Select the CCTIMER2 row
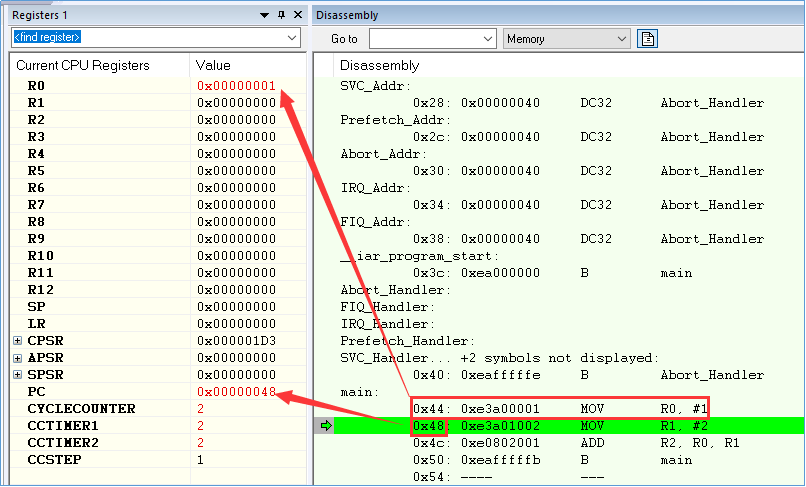The height and width of the screenshot is (487, 806). pos(158,442)
